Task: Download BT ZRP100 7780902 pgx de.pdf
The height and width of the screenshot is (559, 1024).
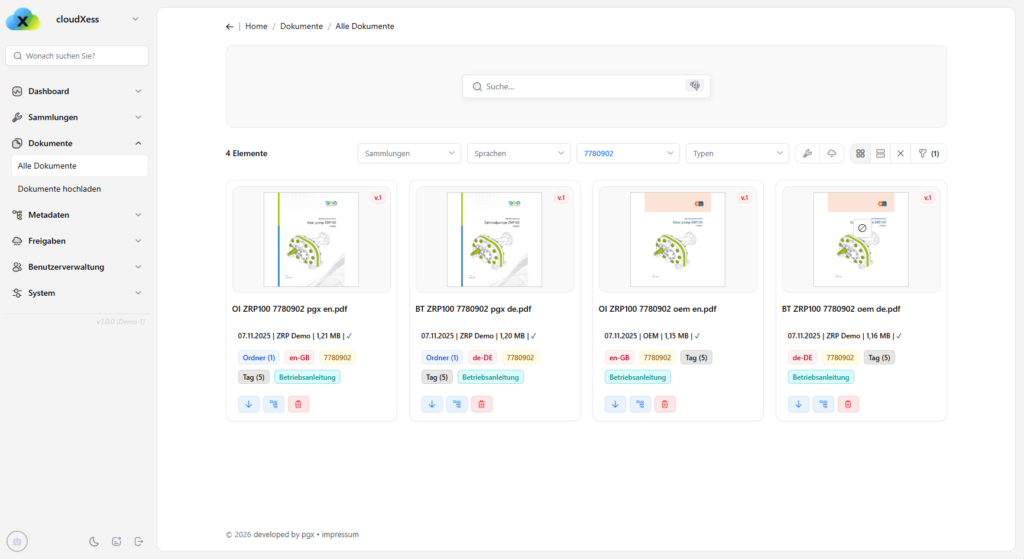Action: [x=432, y=404]
